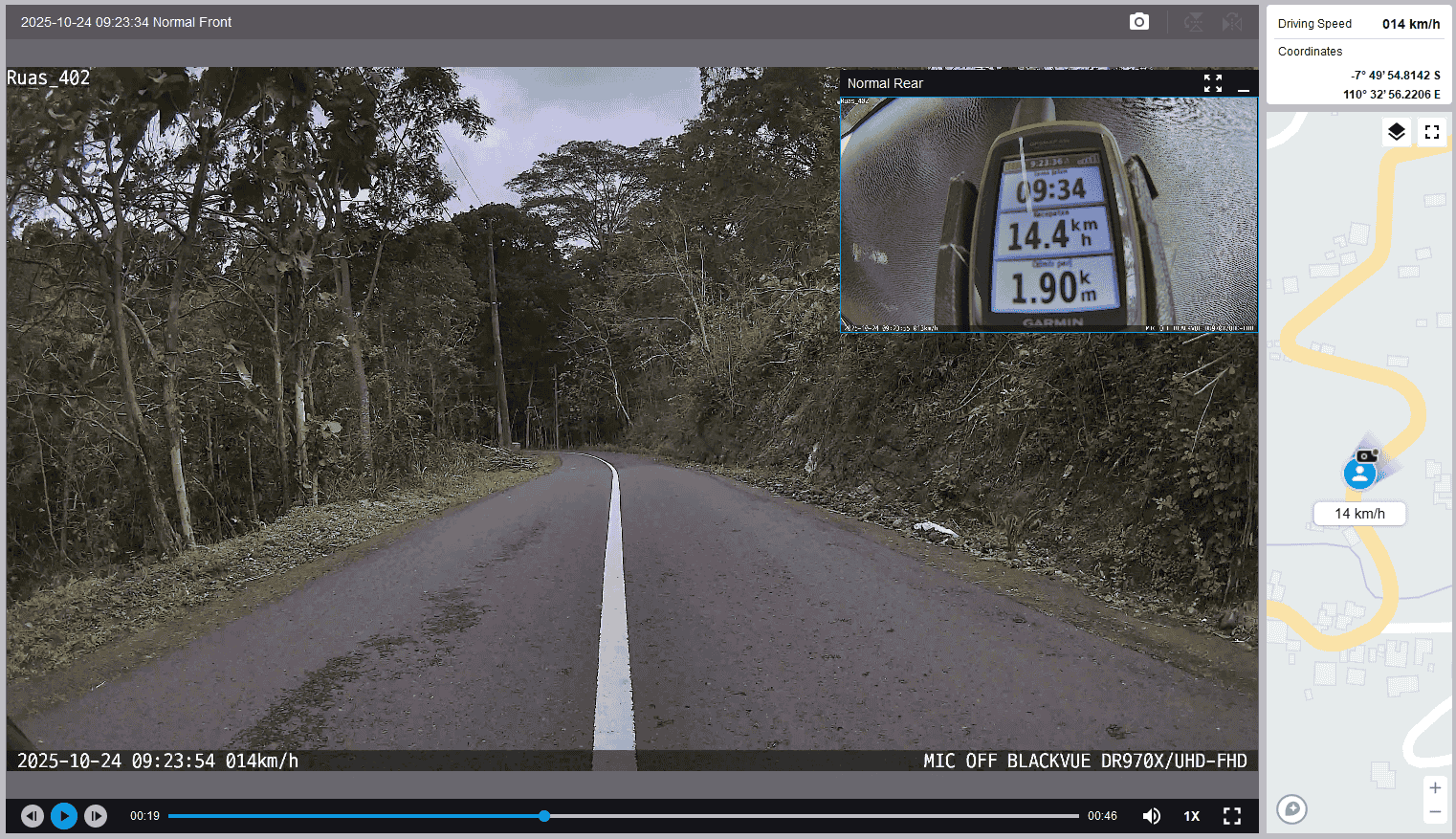This screenshot has width=1456, height=839.
Task: Step back to the previous frame
Action: click(x=33, y=816)
